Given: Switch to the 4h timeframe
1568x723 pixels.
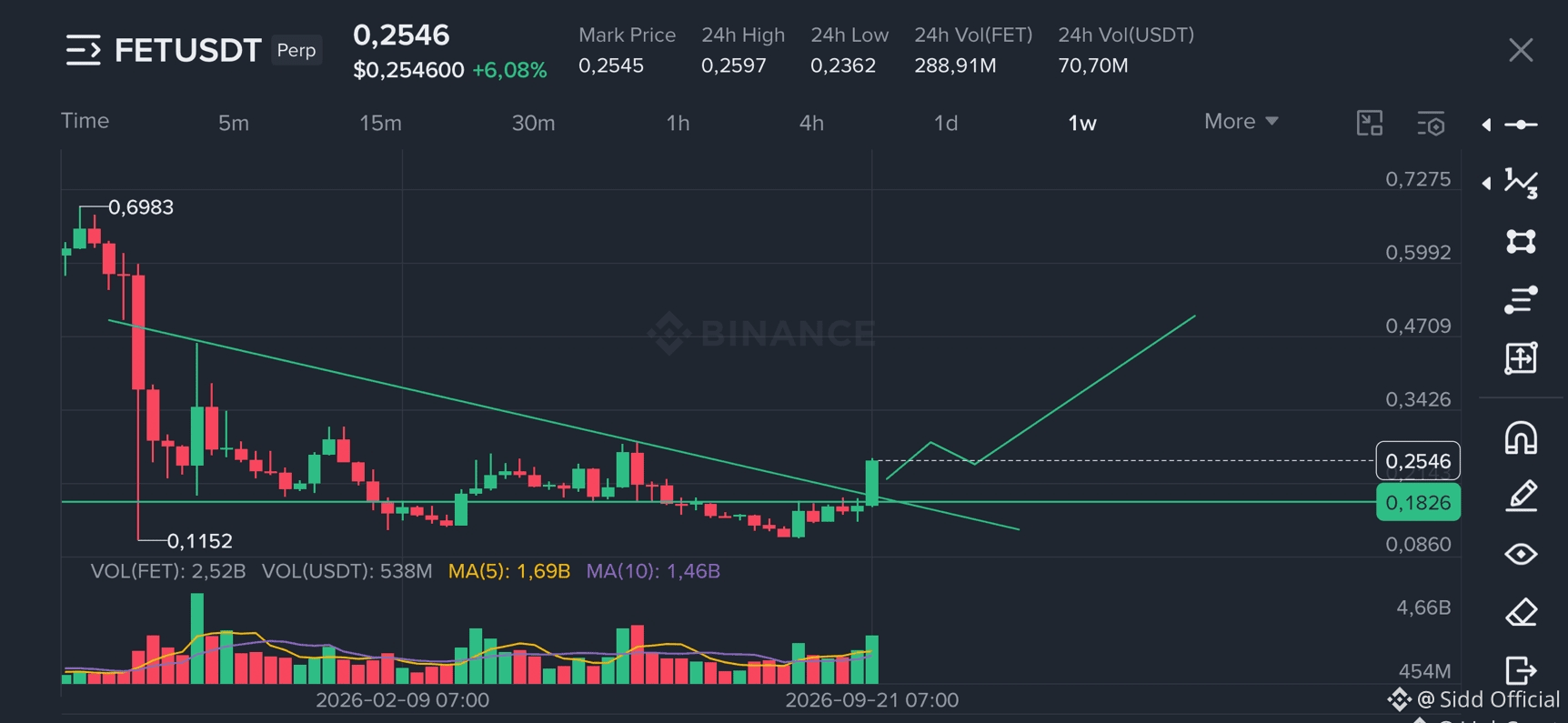Looking at the screenshot, I should click(811, 123).
